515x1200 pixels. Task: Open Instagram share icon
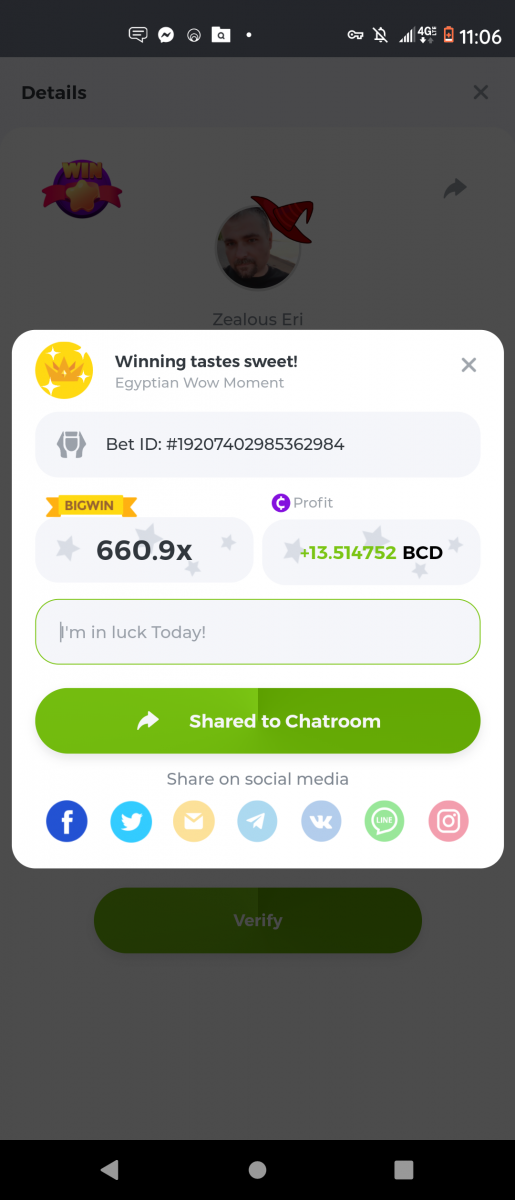[449, 822]
